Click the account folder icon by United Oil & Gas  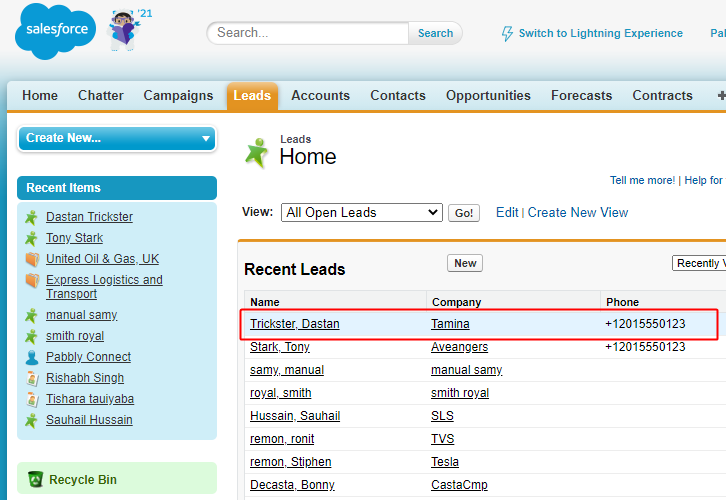click(x=32, y=259)
